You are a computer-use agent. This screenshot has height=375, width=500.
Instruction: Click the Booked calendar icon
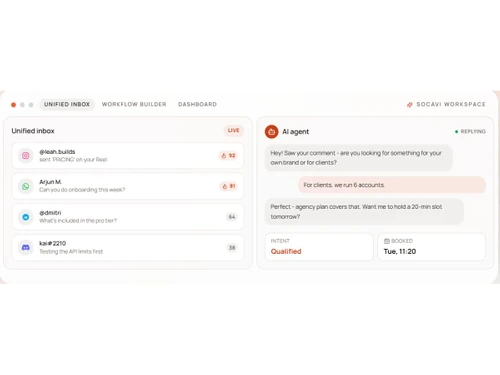[387, 241]
